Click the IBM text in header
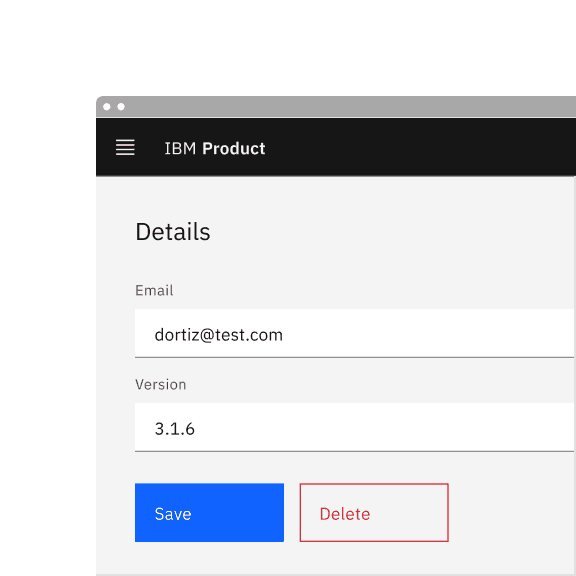The width and height of the screenshot is (576, 576). [180, 148]
